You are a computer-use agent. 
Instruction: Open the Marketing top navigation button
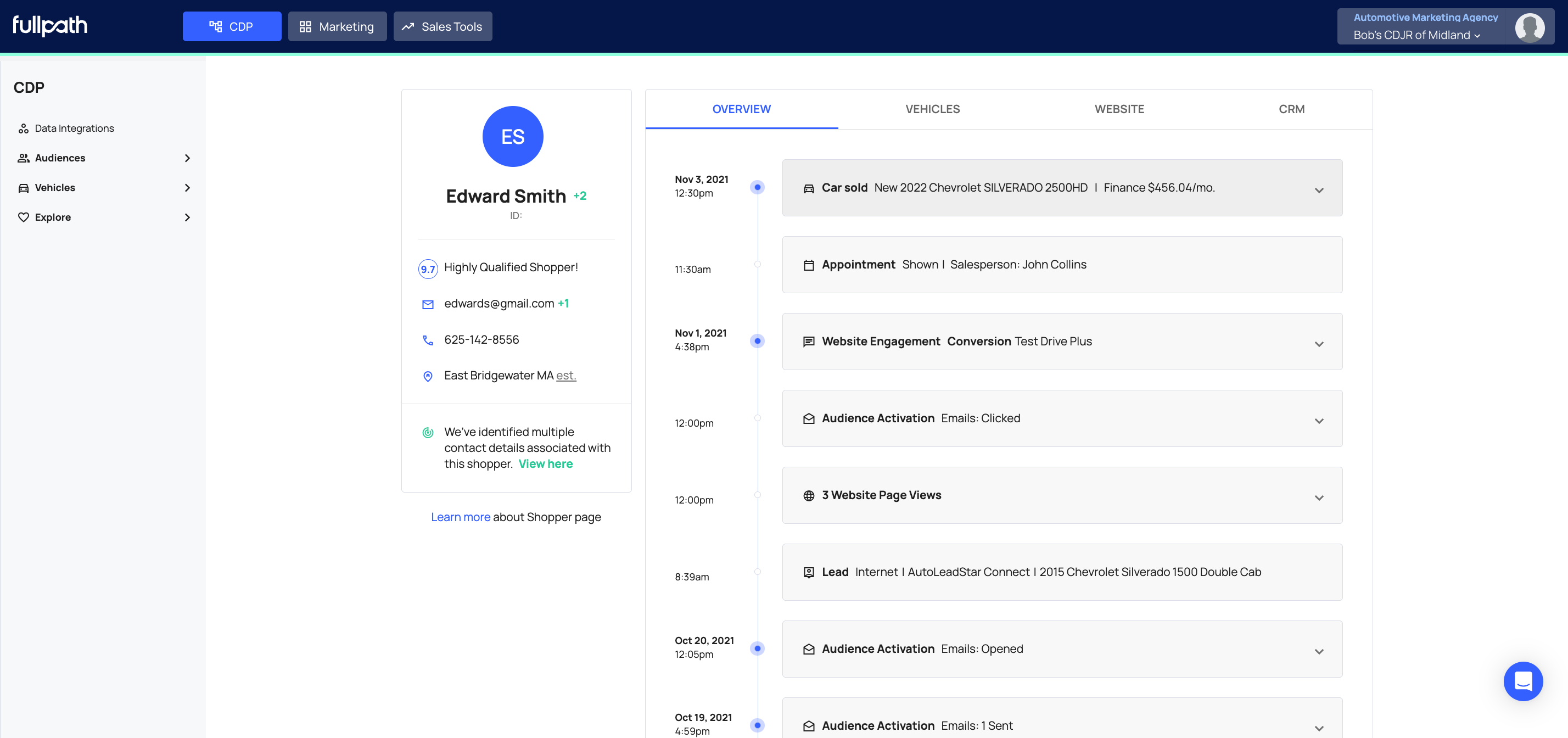337,27
